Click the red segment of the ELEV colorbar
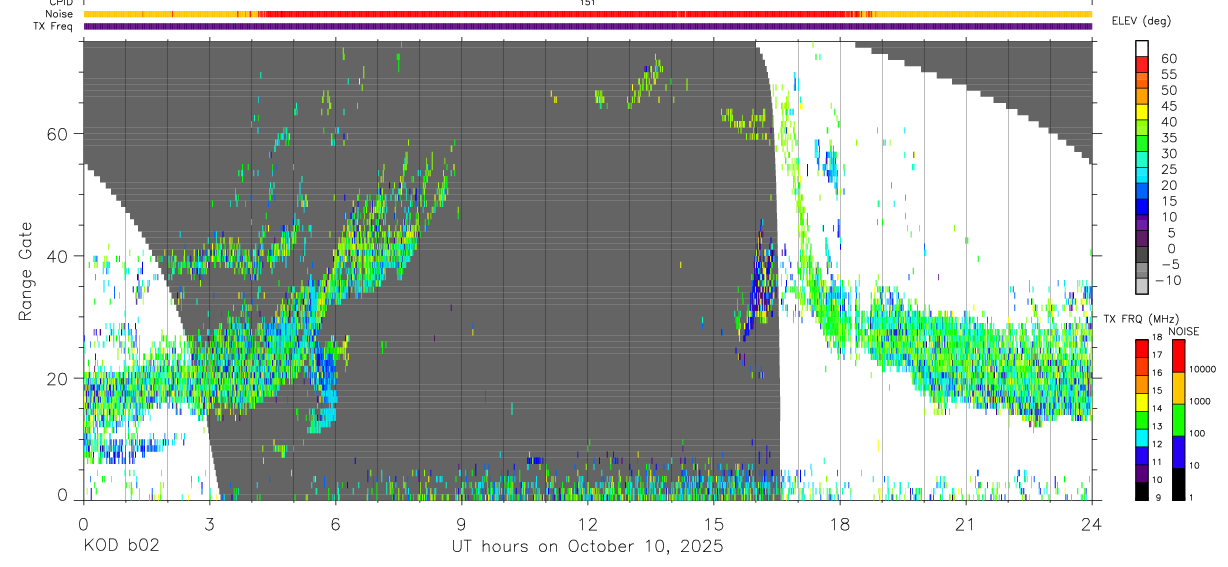The width and height of the screenshot is (1228, 567). (x=1142, y=65)
